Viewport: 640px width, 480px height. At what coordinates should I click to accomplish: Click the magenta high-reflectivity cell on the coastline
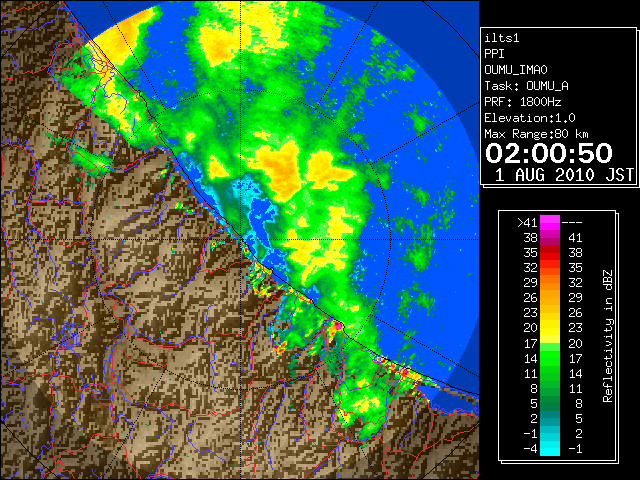[x=338, y=327]
